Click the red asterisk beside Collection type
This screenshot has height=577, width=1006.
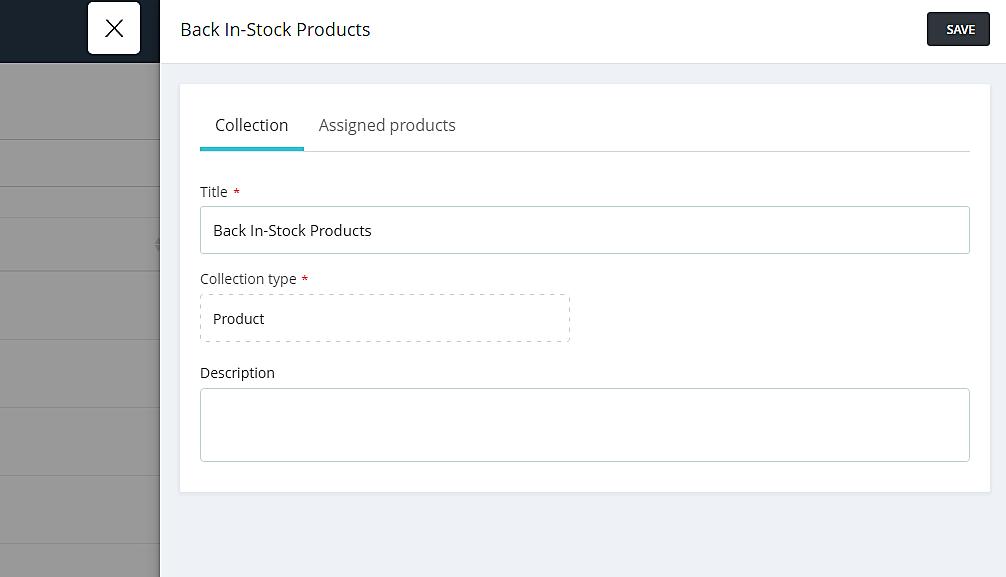[305, 280]
